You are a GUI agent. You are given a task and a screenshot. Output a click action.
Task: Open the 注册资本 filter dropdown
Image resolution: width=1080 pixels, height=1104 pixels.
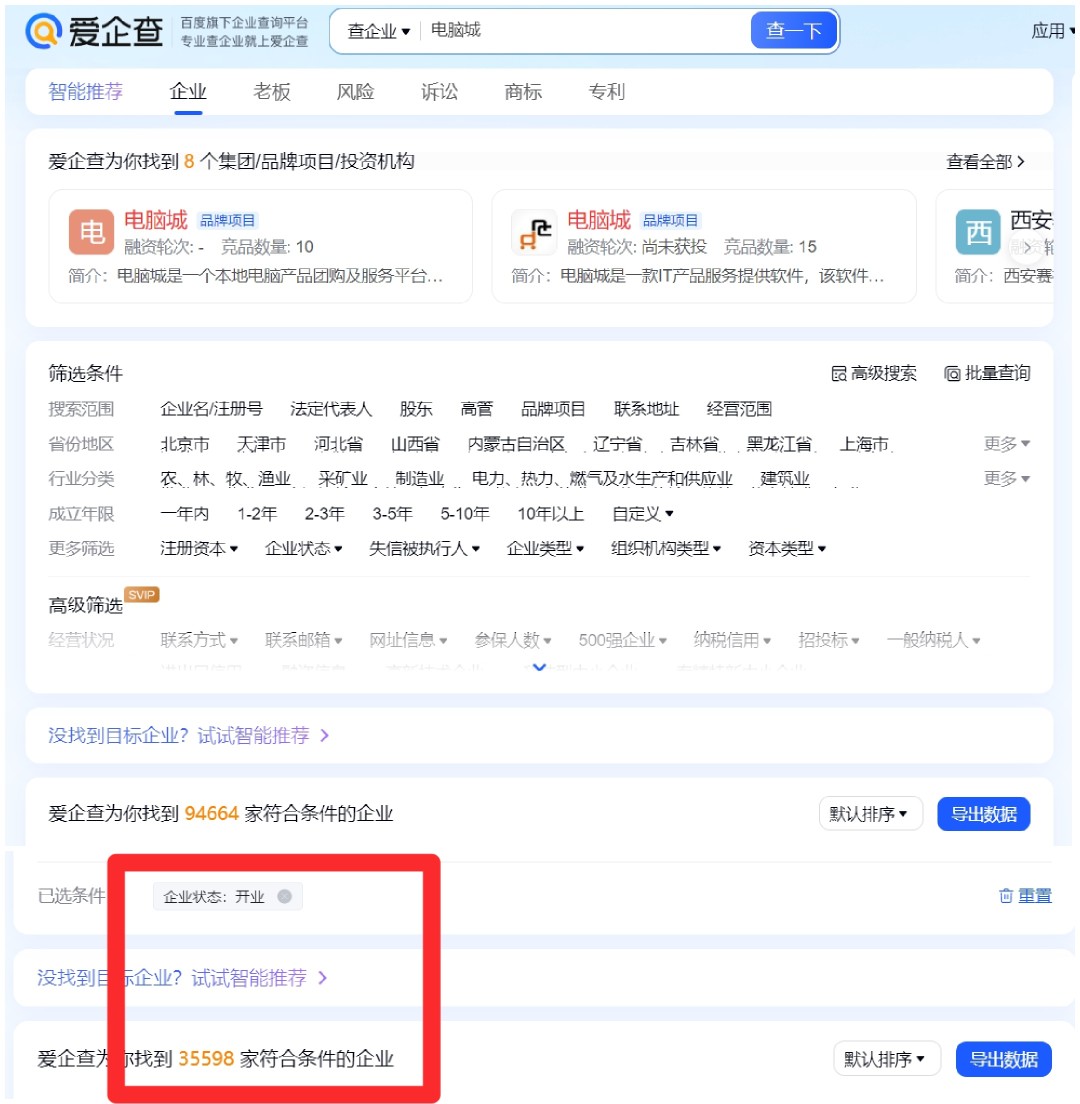[199, 548]
